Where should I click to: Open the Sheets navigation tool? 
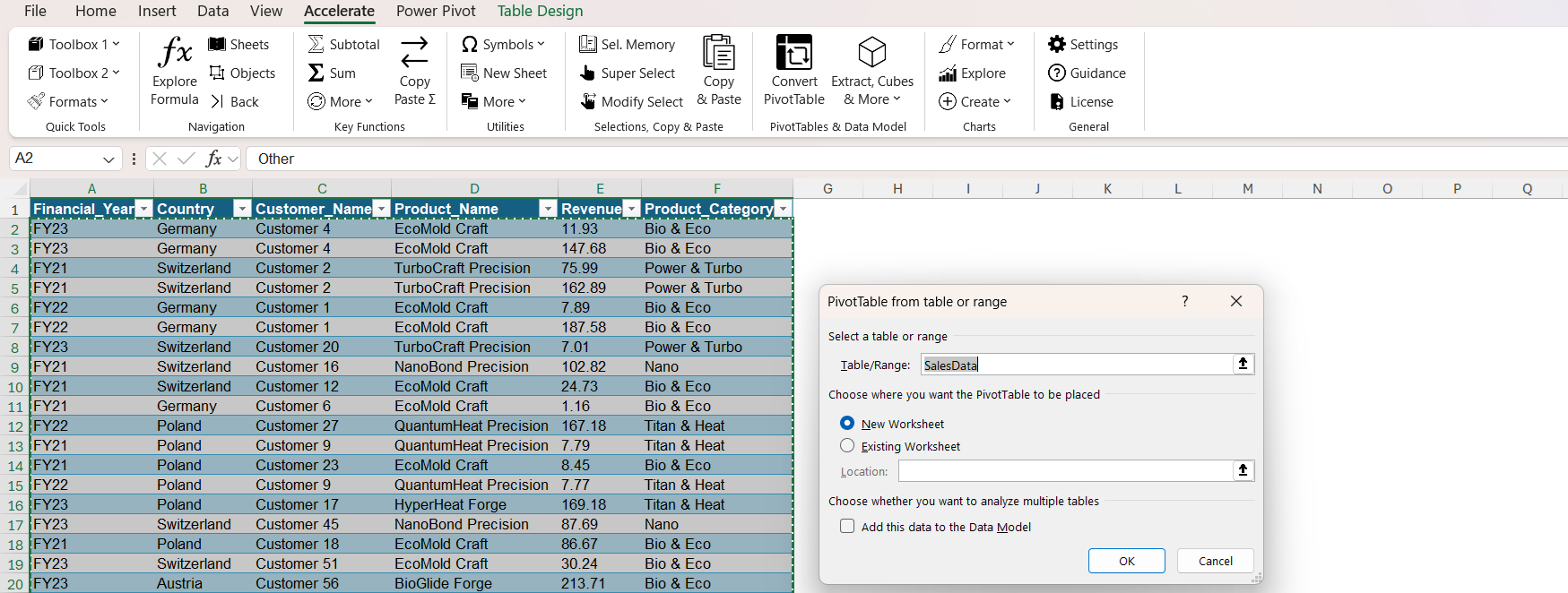point(238,44)
